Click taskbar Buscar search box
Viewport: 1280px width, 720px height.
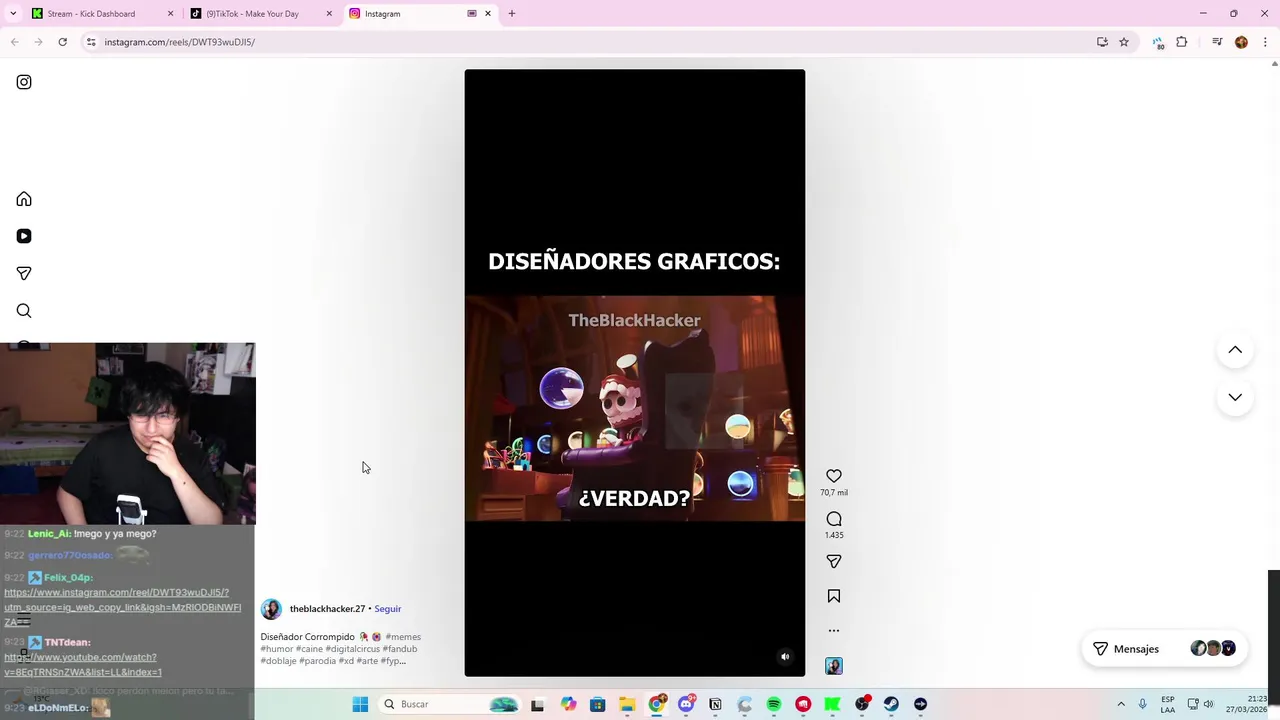(x=450, y=704)
